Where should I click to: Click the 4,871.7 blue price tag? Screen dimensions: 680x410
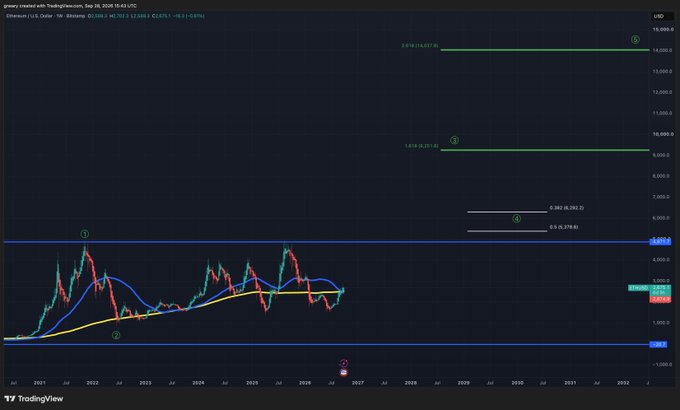660,242
